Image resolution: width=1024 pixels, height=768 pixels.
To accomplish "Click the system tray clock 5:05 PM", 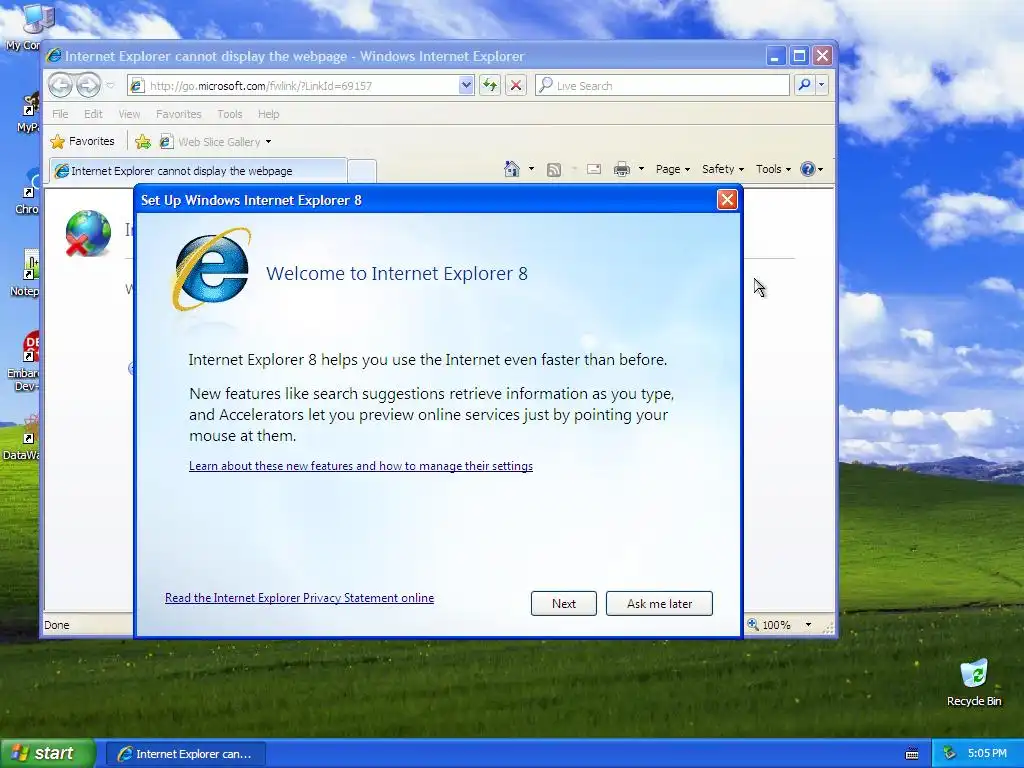I will (x=987, y=753).
